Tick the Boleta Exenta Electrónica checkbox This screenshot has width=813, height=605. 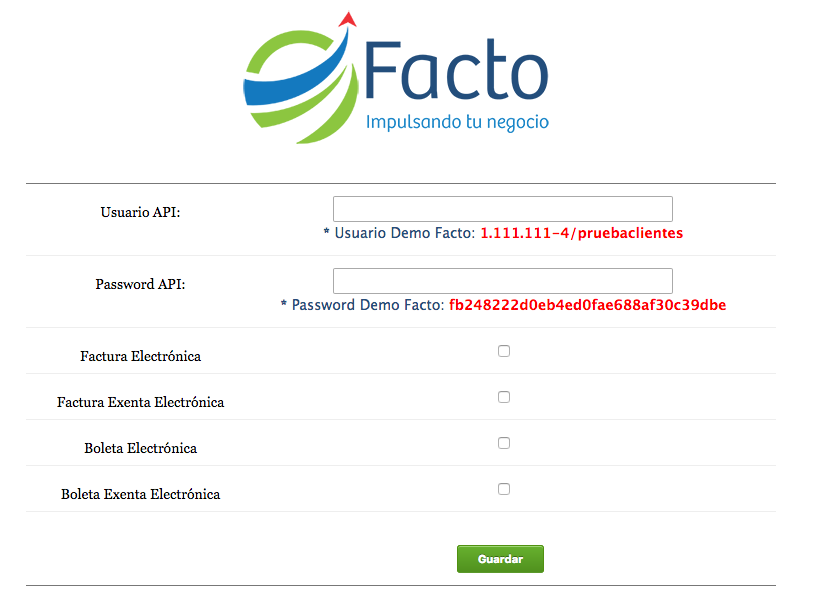tap(504, 489)
